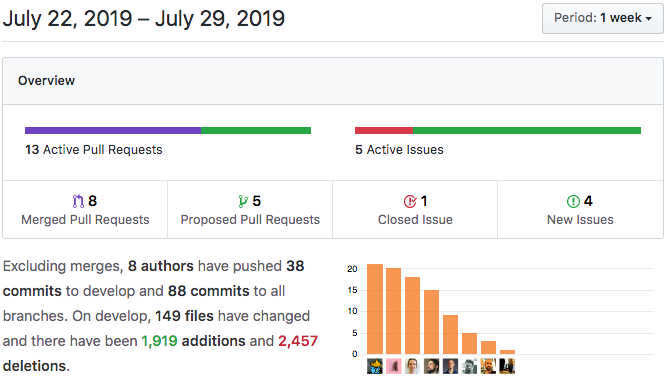Click the third commit bar in chart
665x378 pixels.
pos(413,315)
